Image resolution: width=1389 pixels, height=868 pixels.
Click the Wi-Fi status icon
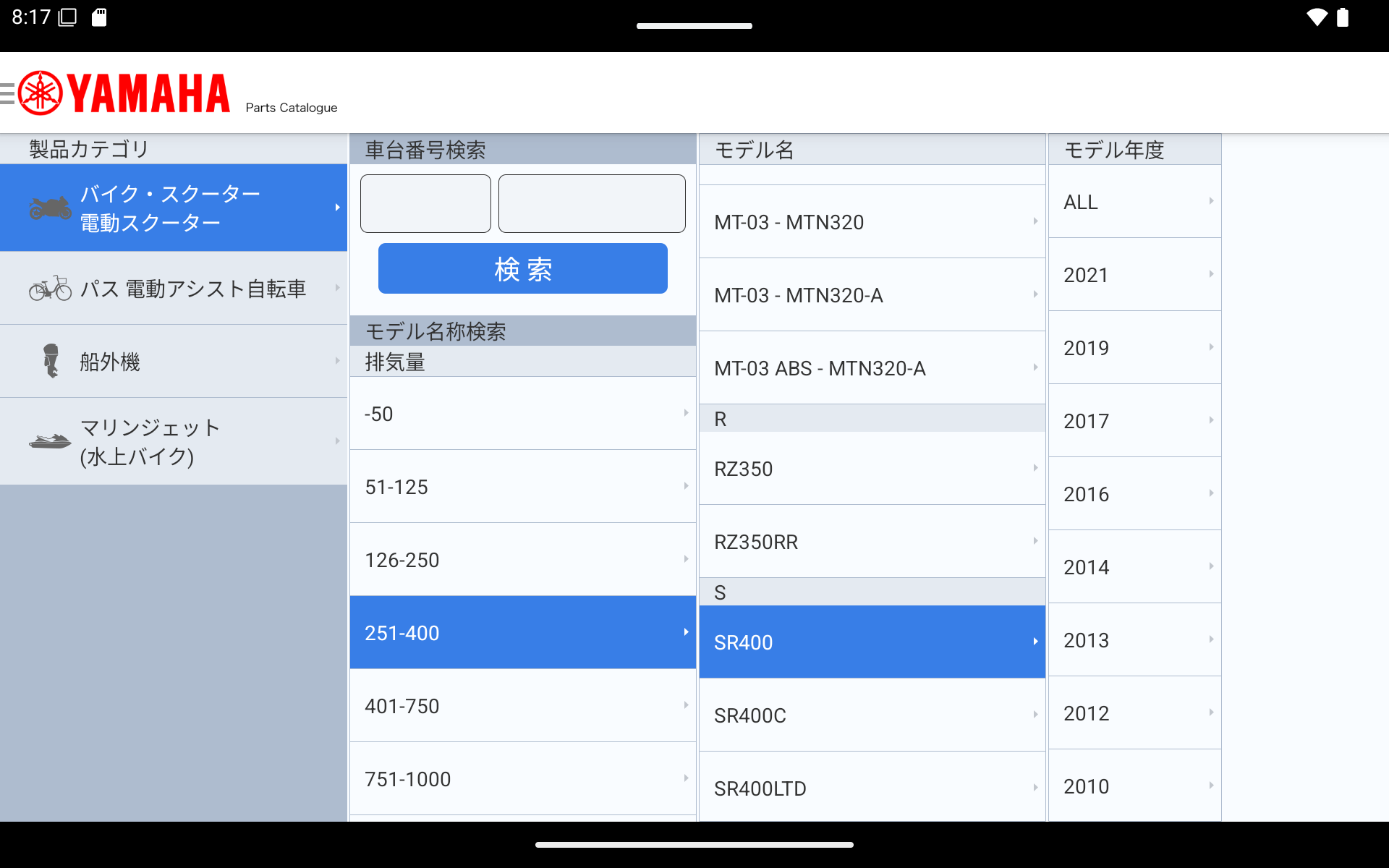tap(1317, 17)
